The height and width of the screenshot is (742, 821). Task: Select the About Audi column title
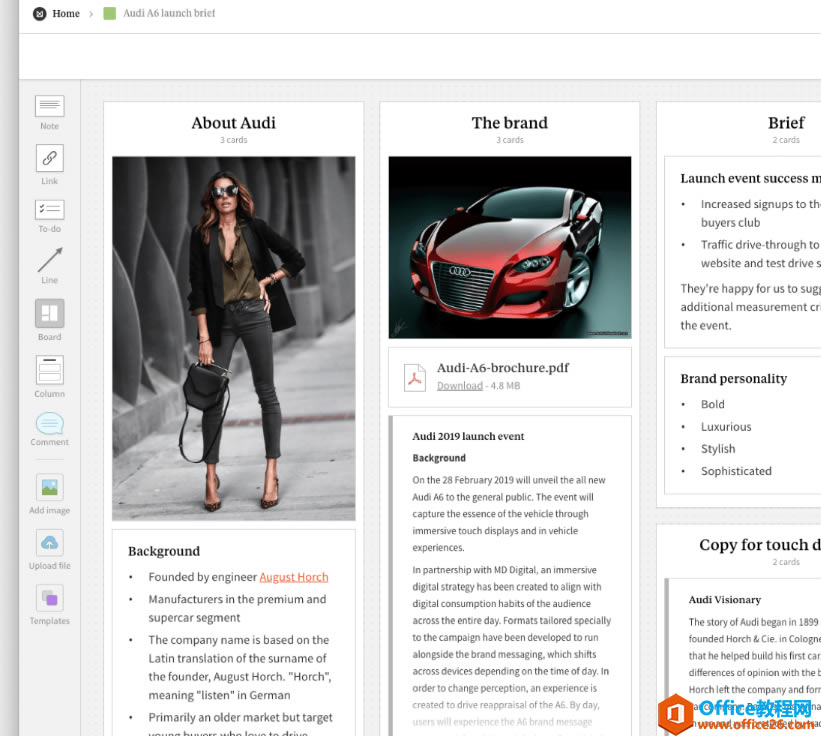[234, 123]
